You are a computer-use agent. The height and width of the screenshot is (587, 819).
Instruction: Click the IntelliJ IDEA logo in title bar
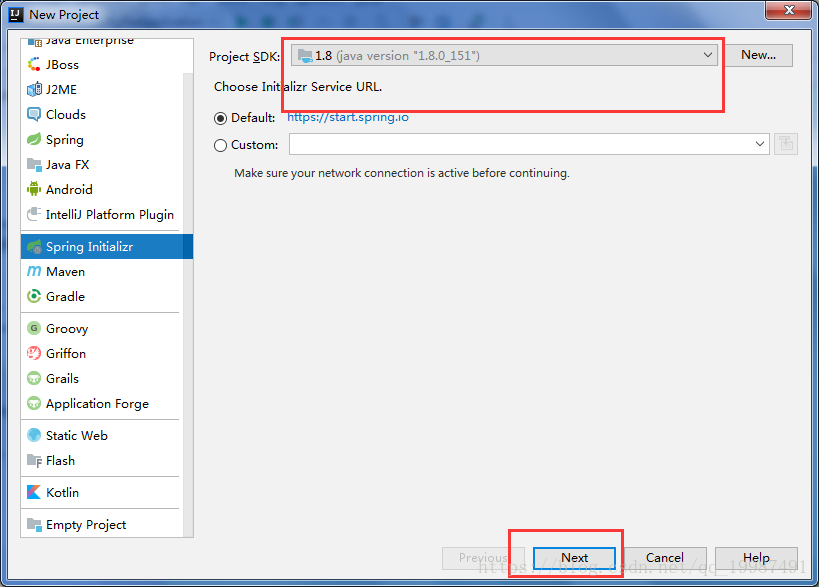16,15
